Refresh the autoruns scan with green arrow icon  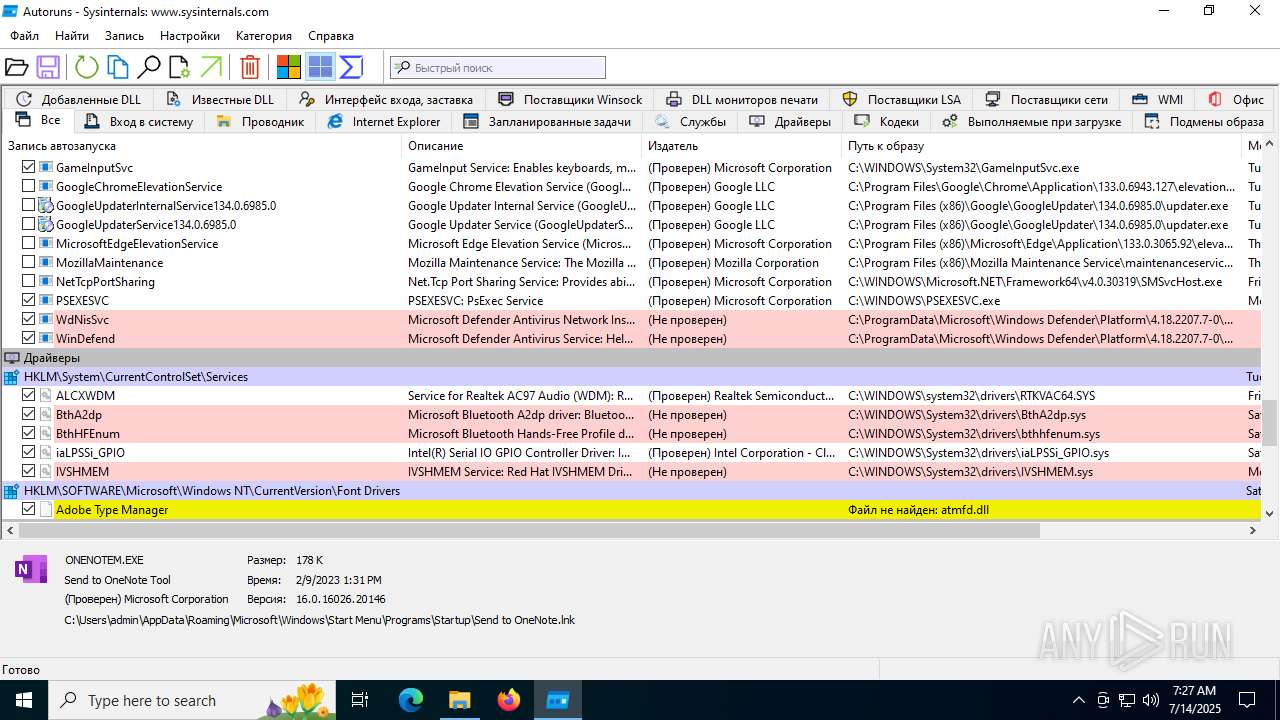87,67
